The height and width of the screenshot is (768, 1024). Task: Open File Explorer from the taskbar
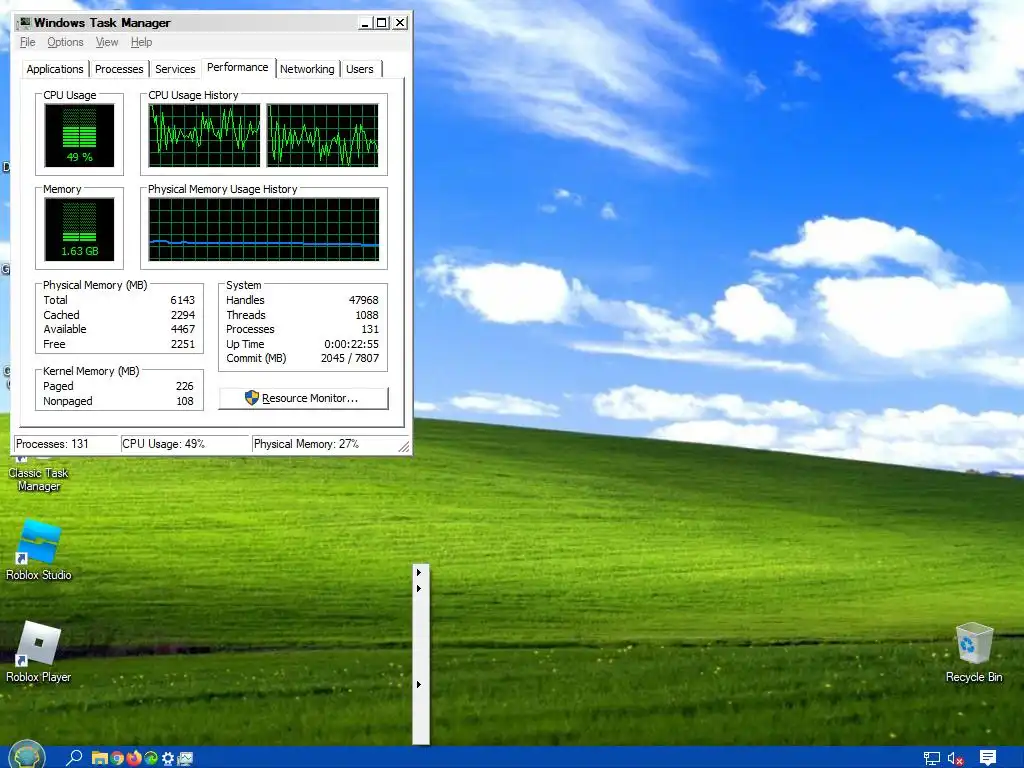pos(99,758)
